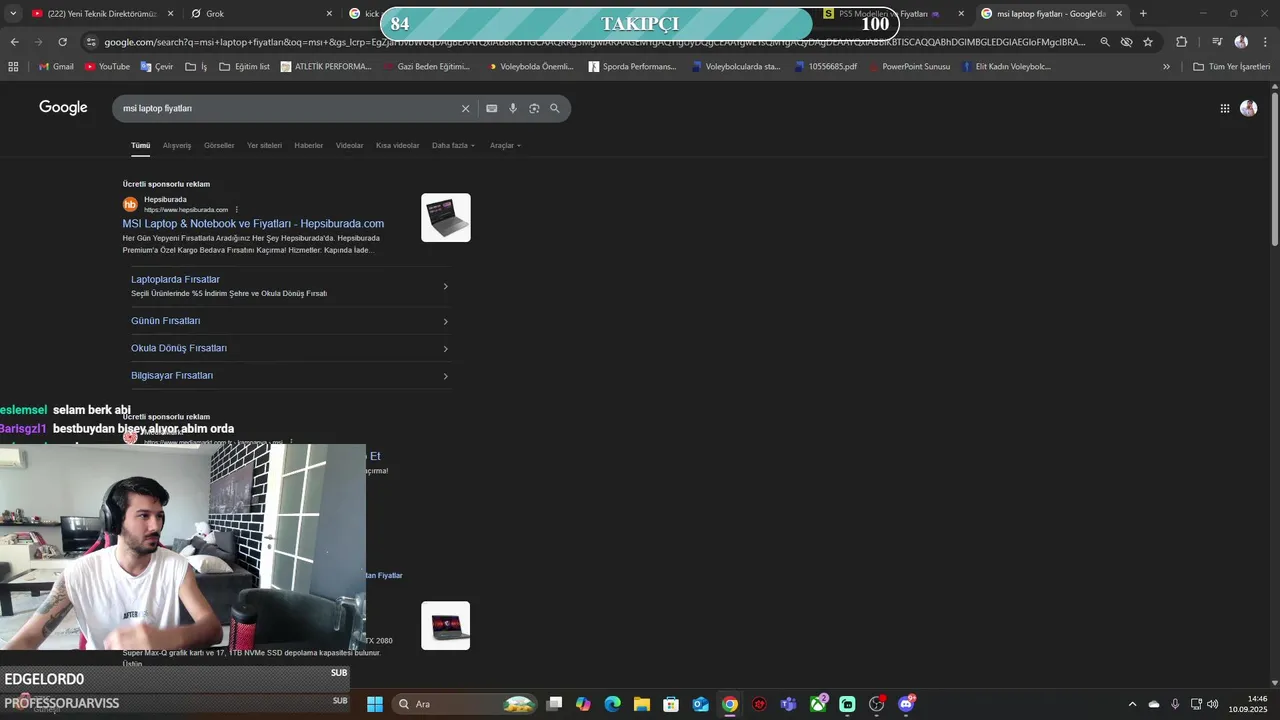Switch to Kısa videolar tab
This screenshot has width=1280, height=720.
(397, 145)
